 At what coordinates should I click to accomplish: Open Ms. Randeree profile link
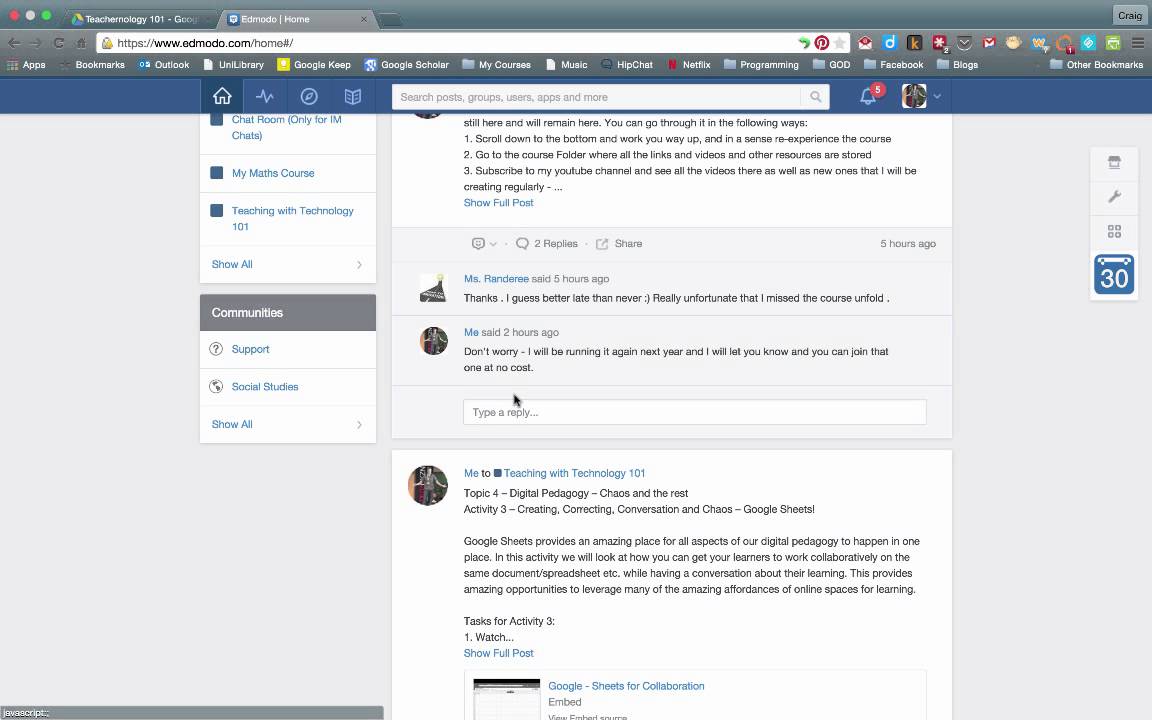[x=496, y=279]
